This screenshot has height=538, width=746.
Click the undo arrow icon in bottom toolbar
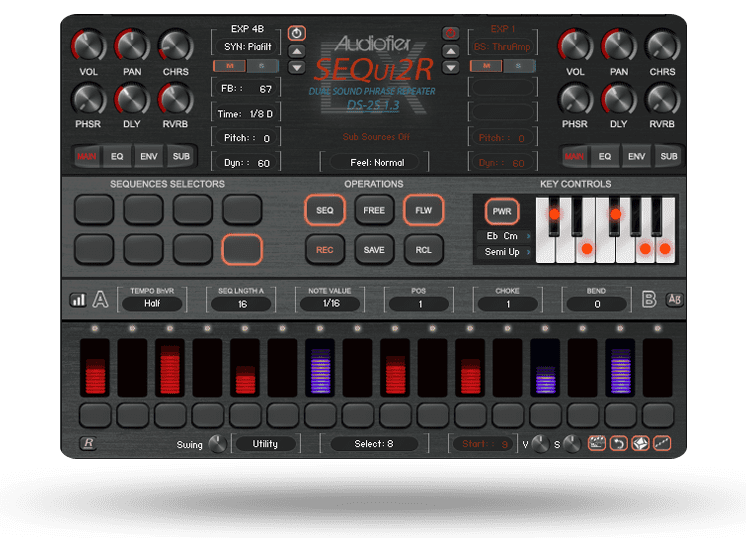coord(618,443)
